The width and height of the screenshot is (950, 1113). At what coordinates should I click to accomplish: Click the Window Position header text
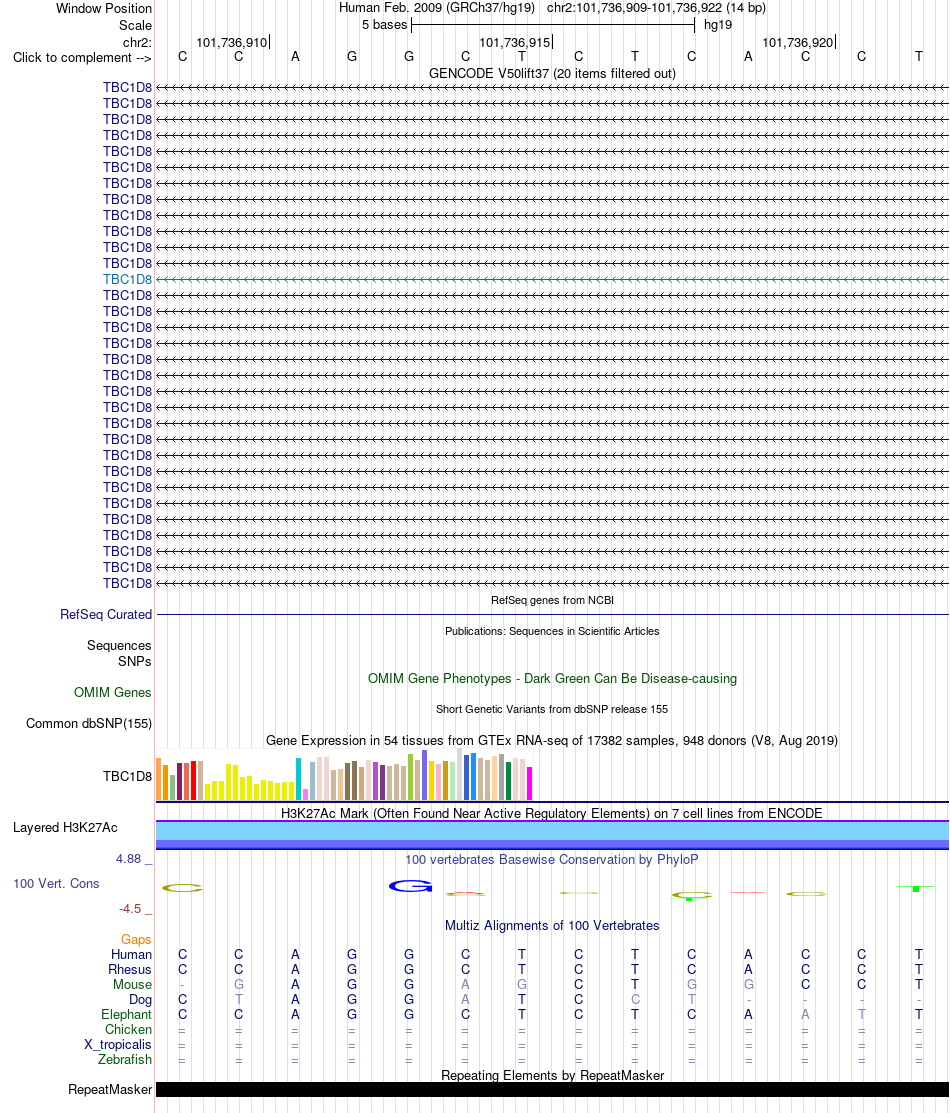click(x=104, y=9)
